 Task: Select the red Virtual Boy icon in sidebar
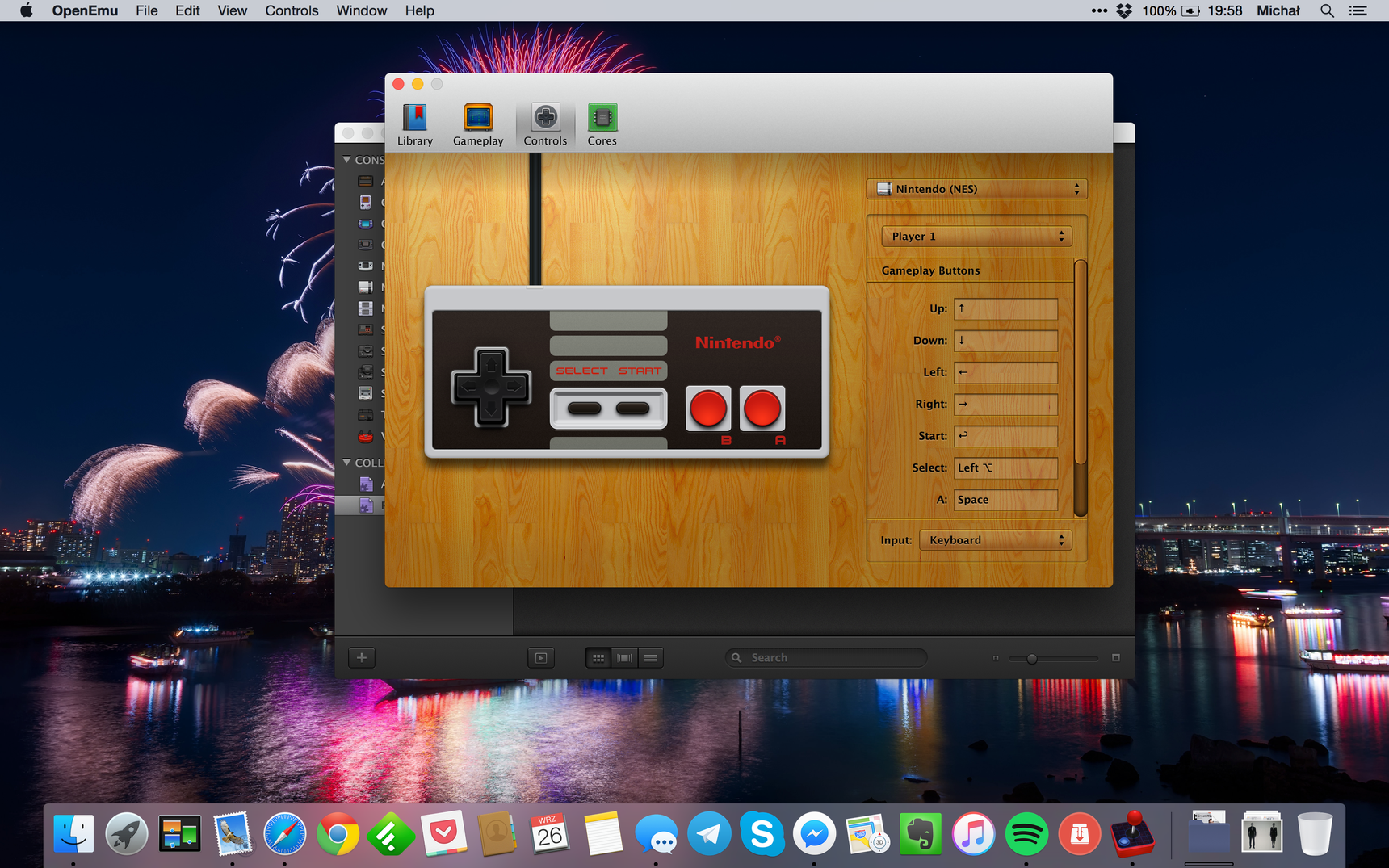(366, 436)
